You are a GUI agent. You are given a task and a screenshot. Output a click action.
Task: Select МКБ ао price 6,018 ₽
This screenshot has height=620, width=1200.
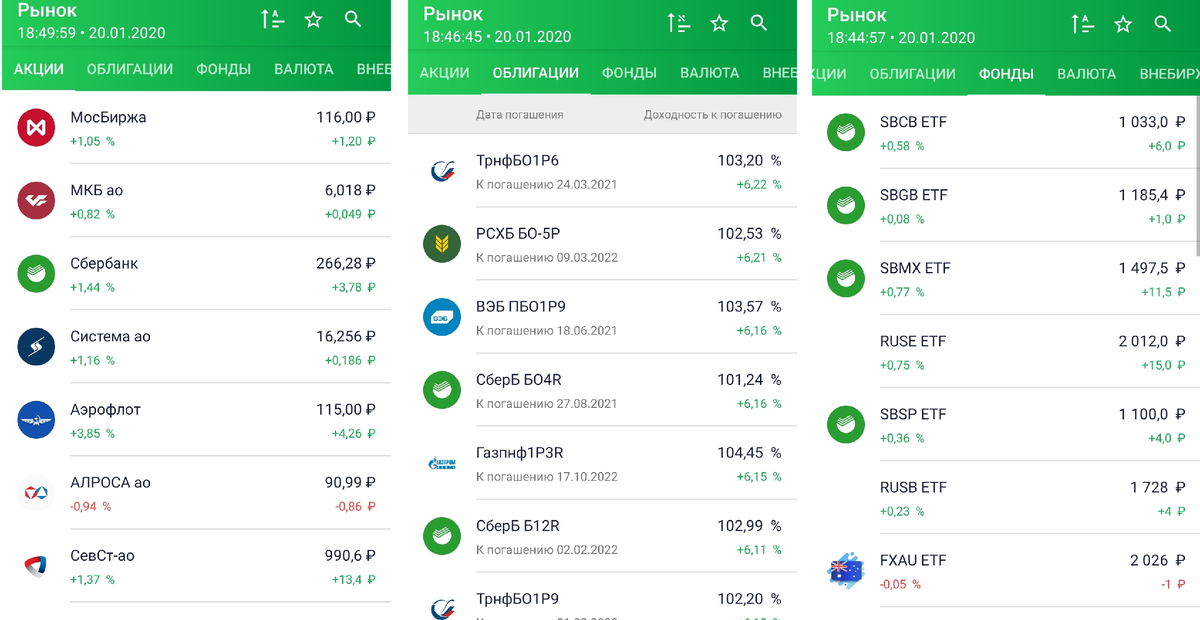pos(350,191)
